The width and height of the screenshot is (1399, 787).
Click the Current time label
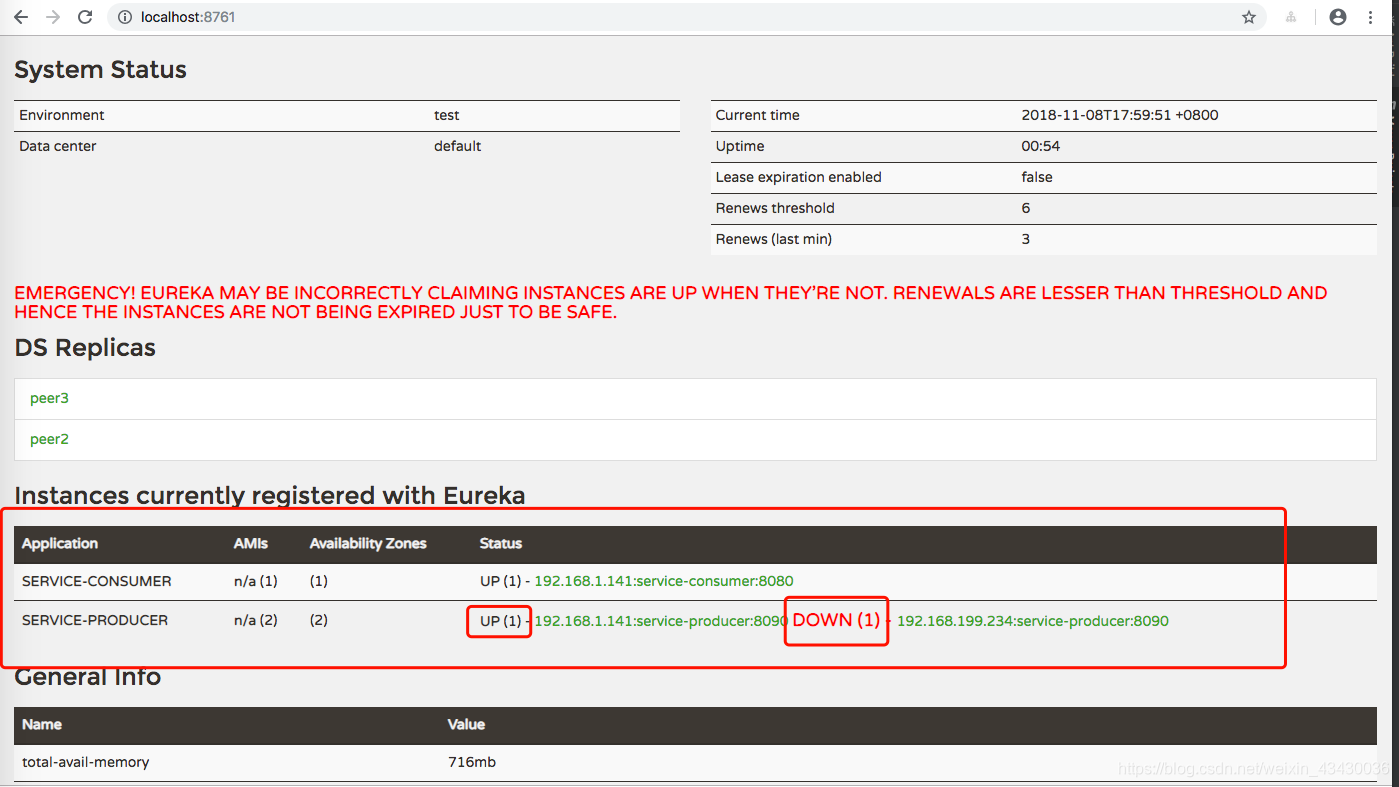click(758, 115)
